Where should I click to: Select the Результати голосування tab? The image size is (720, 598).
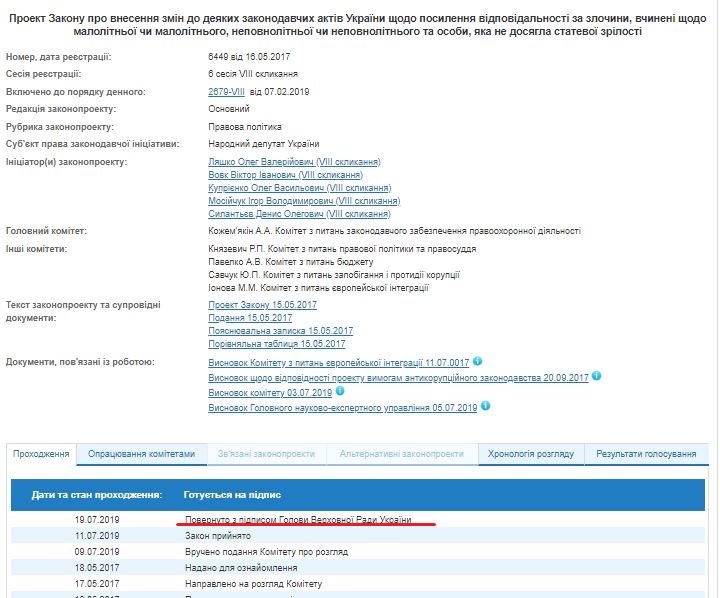point(646,454)
